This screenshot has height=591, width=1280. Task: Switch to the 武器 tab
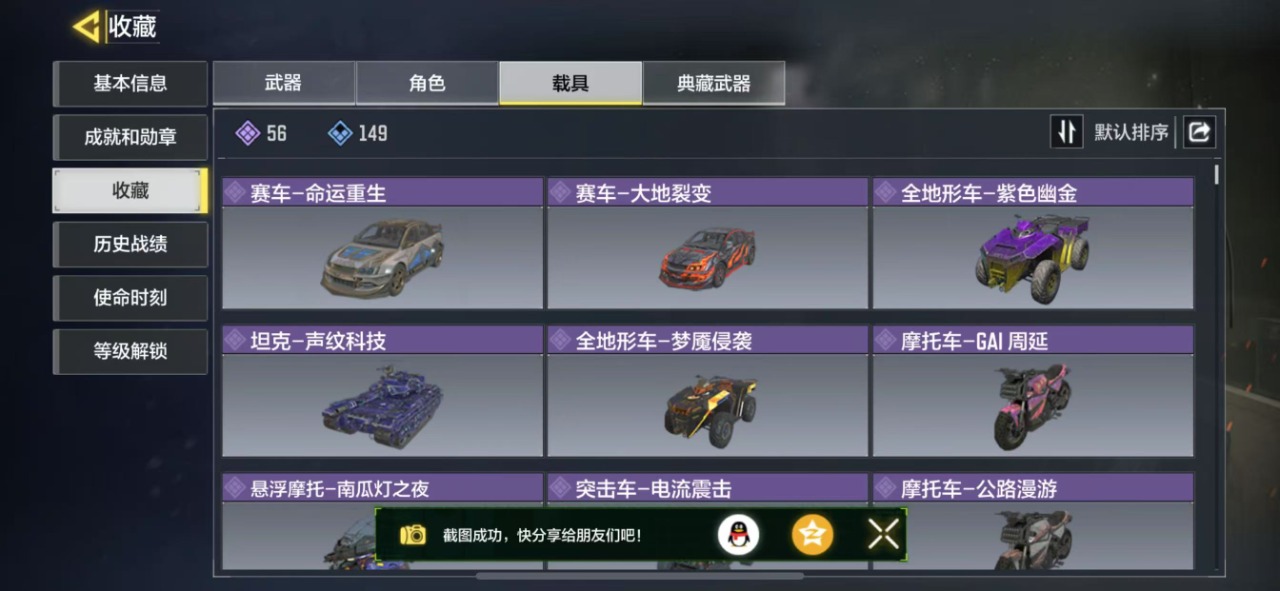pyautogui.click(x=284, y=83)
